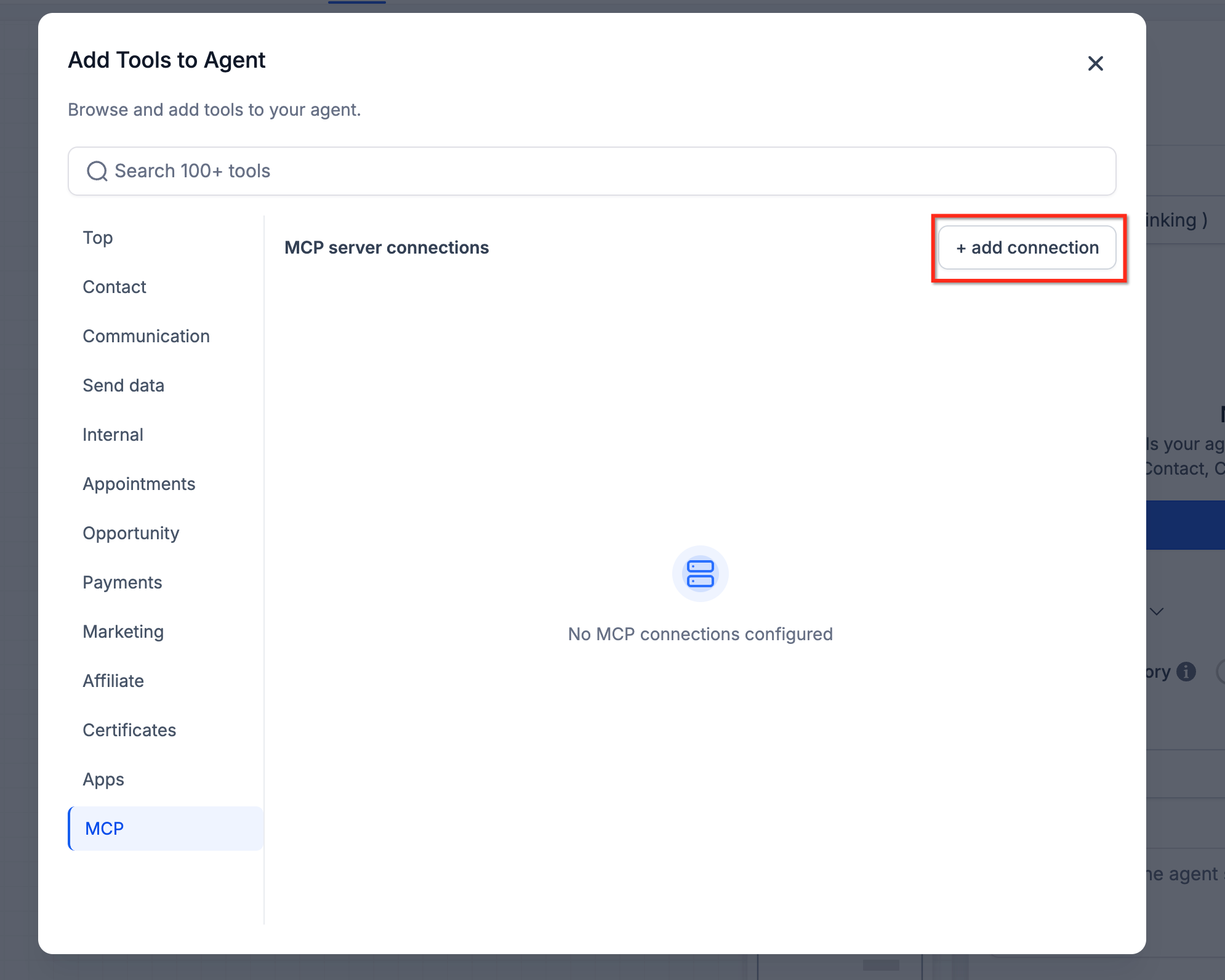Click 'No MCP connections configured' text
Image resolution: width=1225 pixels, height=980 pixels.
point(701,634)
